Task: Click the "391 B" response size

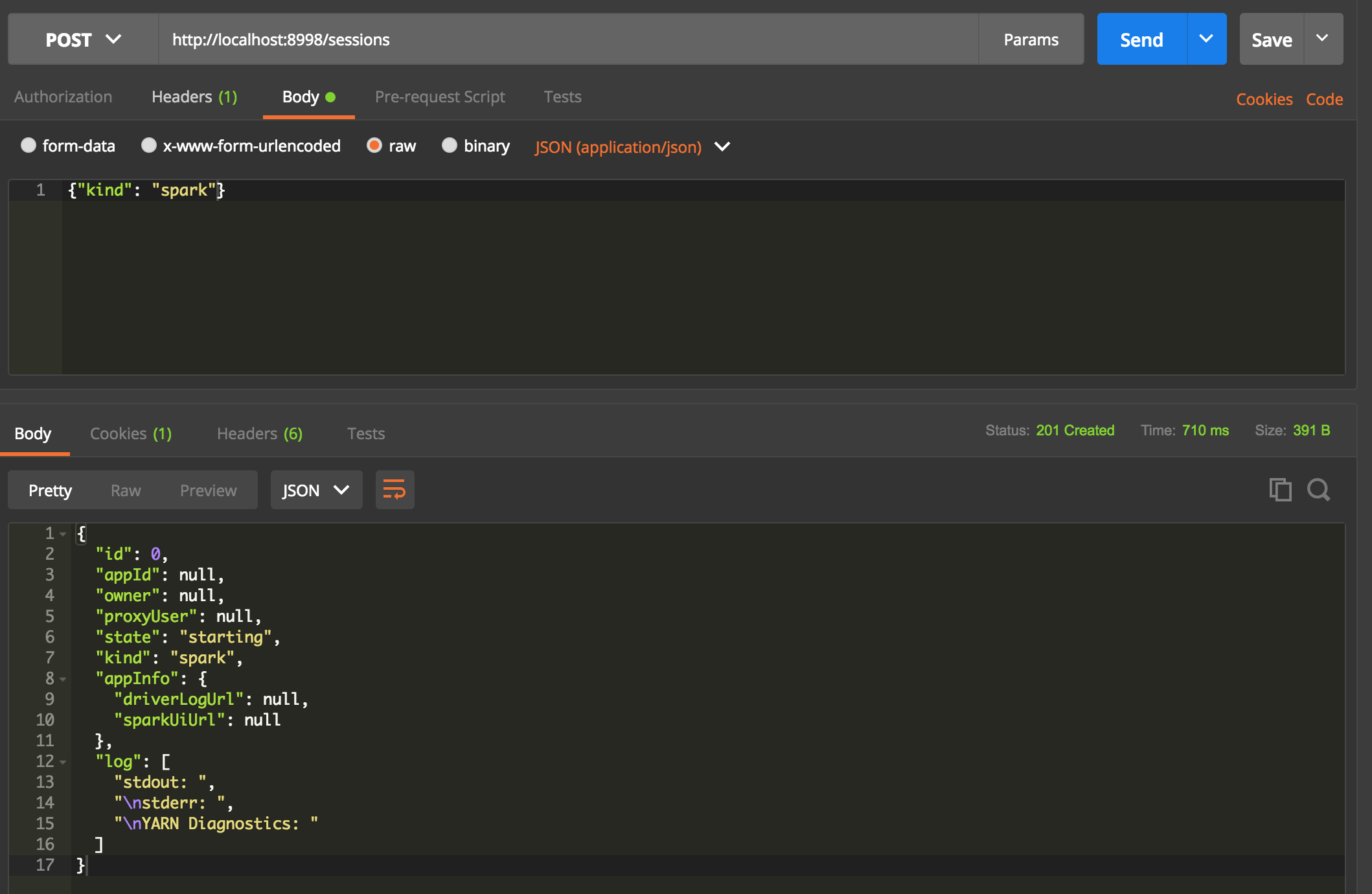Action: tap(1311, 430)
